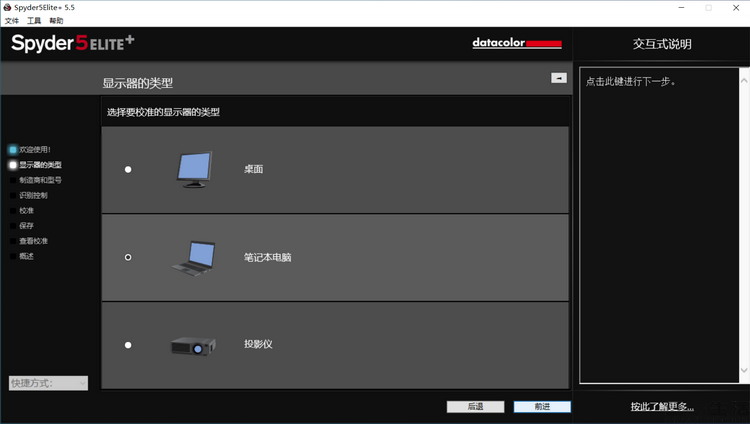Click the 前进 next button
Image resolution: width=750 pixels, height=424 pixels.
coord(542,407)
